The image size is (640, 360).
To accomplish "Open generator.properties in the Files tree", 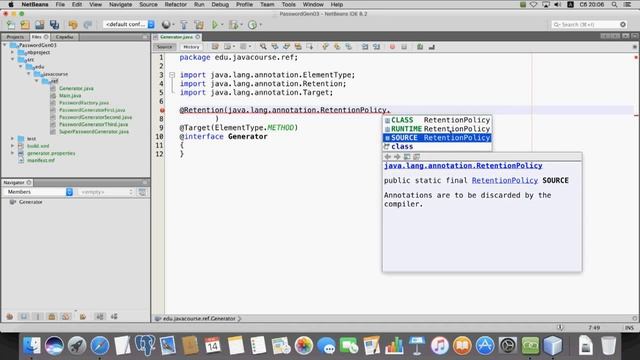I will (51, 153).
